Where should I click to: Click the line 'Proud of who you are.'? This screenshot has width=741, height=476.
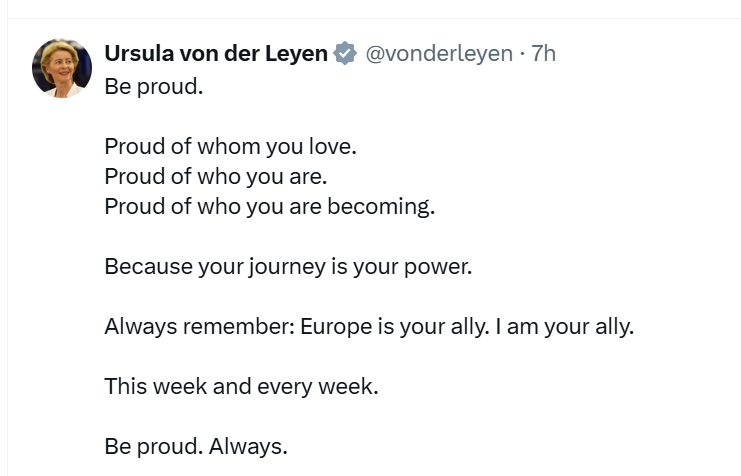pos(216,176)
